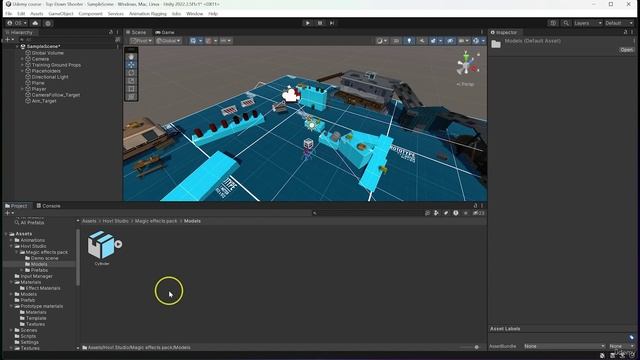The image size is (640, 360).
Task: Switch to the Game tab
Action: 164,32
